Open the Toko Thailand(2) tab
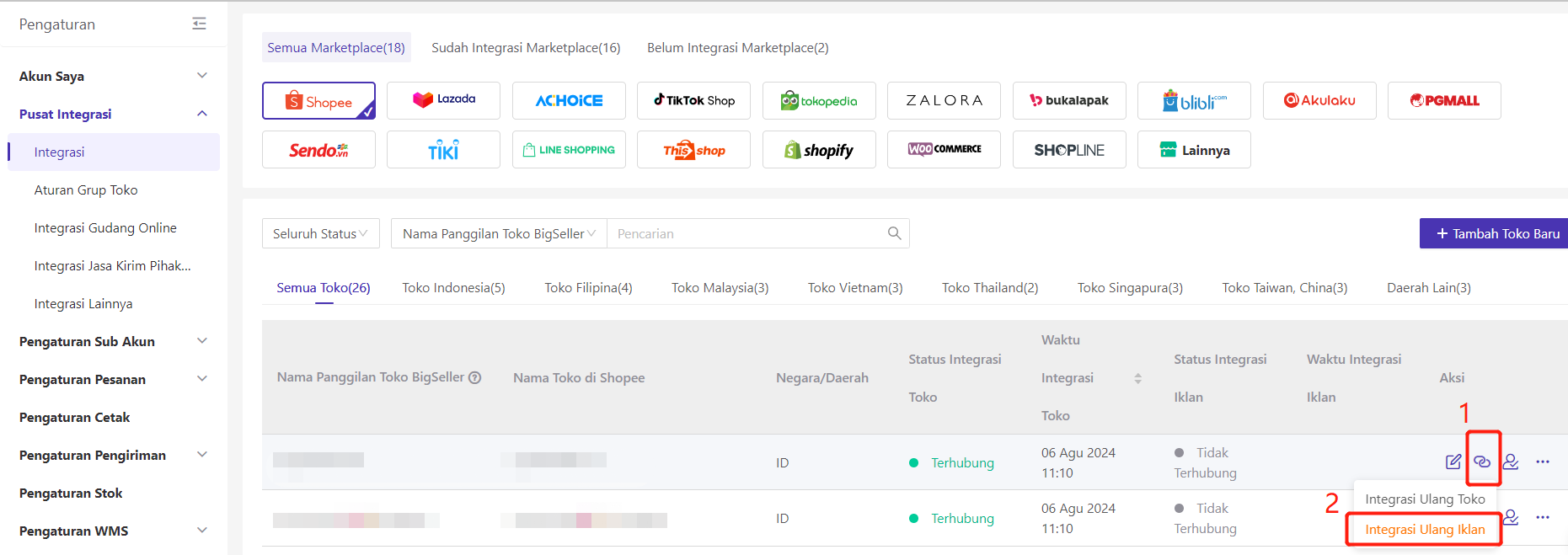1568x555 pixels. [990, 287]
